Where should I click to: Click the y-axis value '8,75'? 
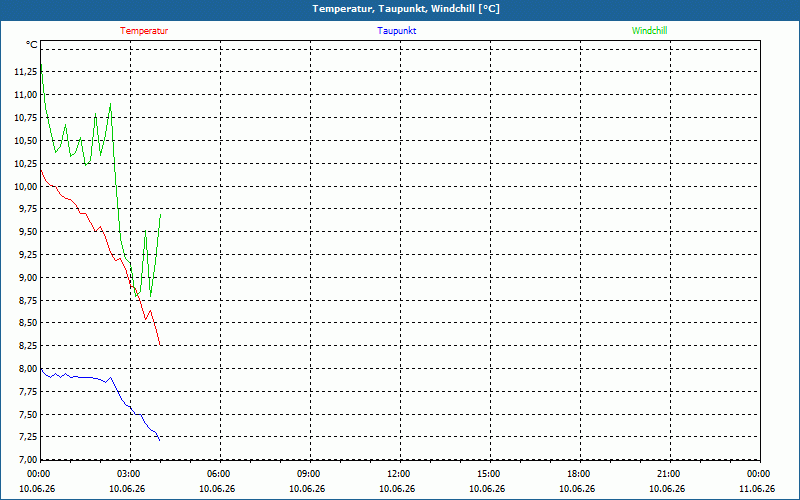tap(28, 301)
